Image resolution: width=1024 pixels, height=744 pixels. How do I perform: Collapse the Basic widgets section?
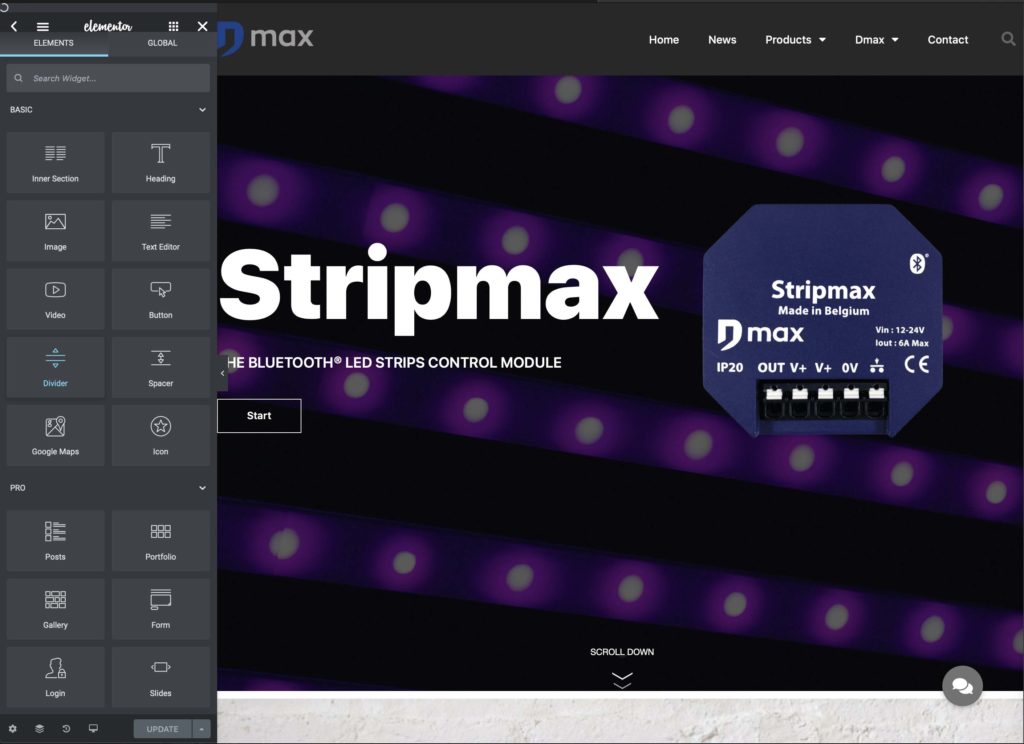(x=202, y=110)
